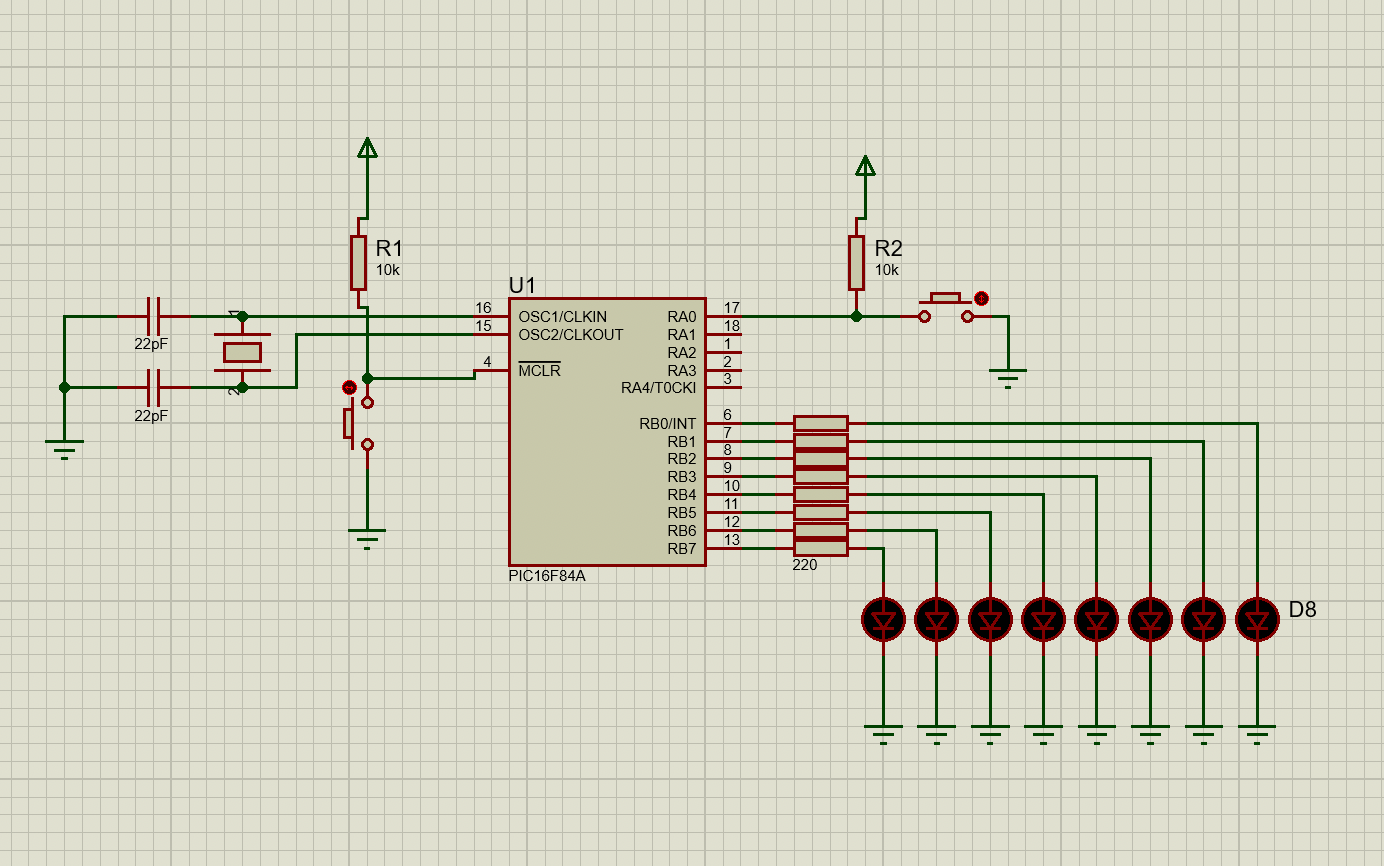Select the ground symbol below the reset button
Screen dimensions: 1384x866
click(367, 539)
